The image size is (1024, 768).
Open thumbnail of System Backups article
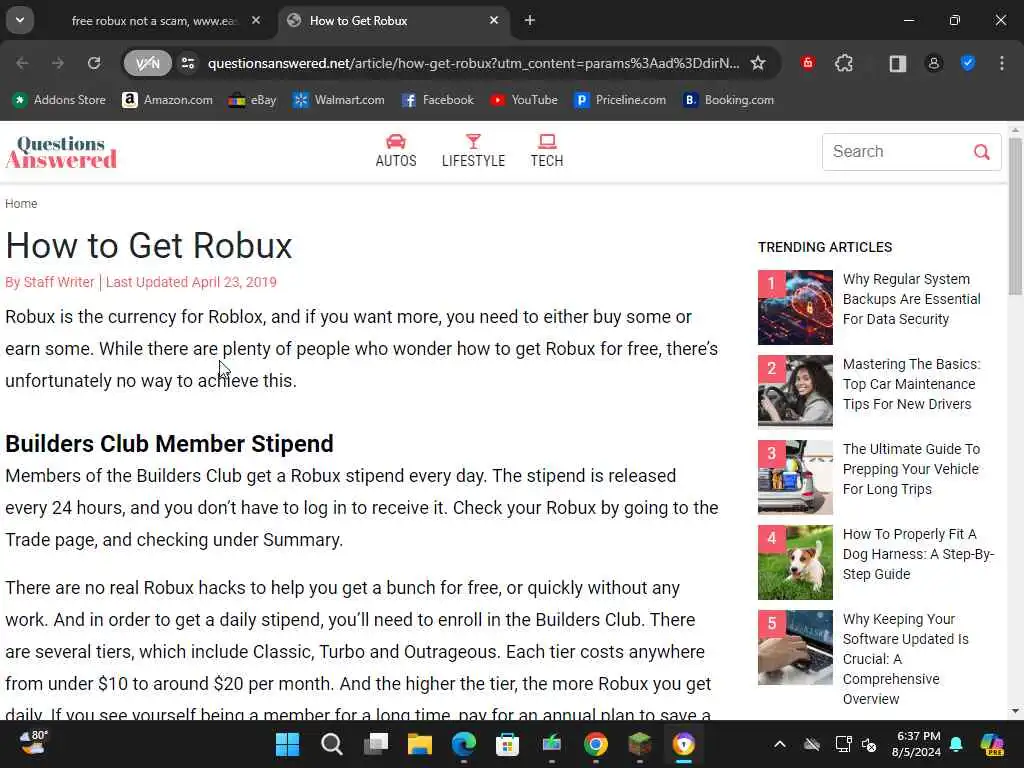coord(795,308)
